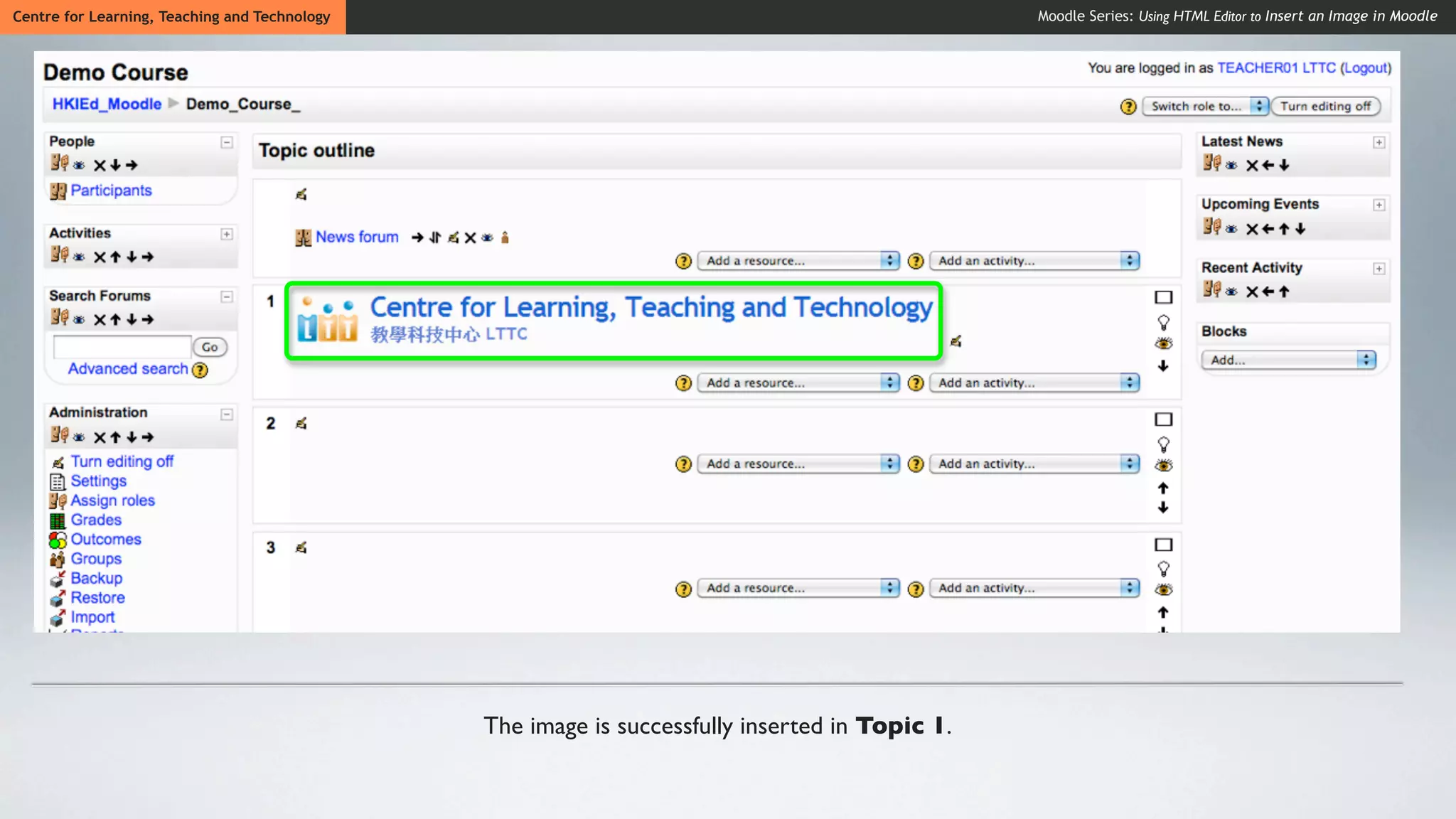
Task: Click edit icon beside topic 1 image
Action: point(955,342)
